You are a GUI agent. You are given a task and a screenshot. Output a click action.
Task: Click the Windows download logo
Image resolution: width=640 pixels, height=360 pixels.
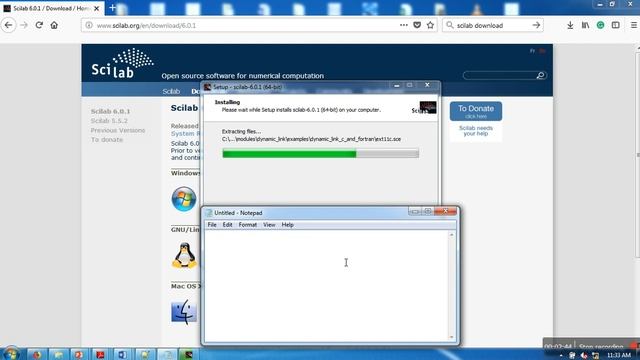point(184,199)
